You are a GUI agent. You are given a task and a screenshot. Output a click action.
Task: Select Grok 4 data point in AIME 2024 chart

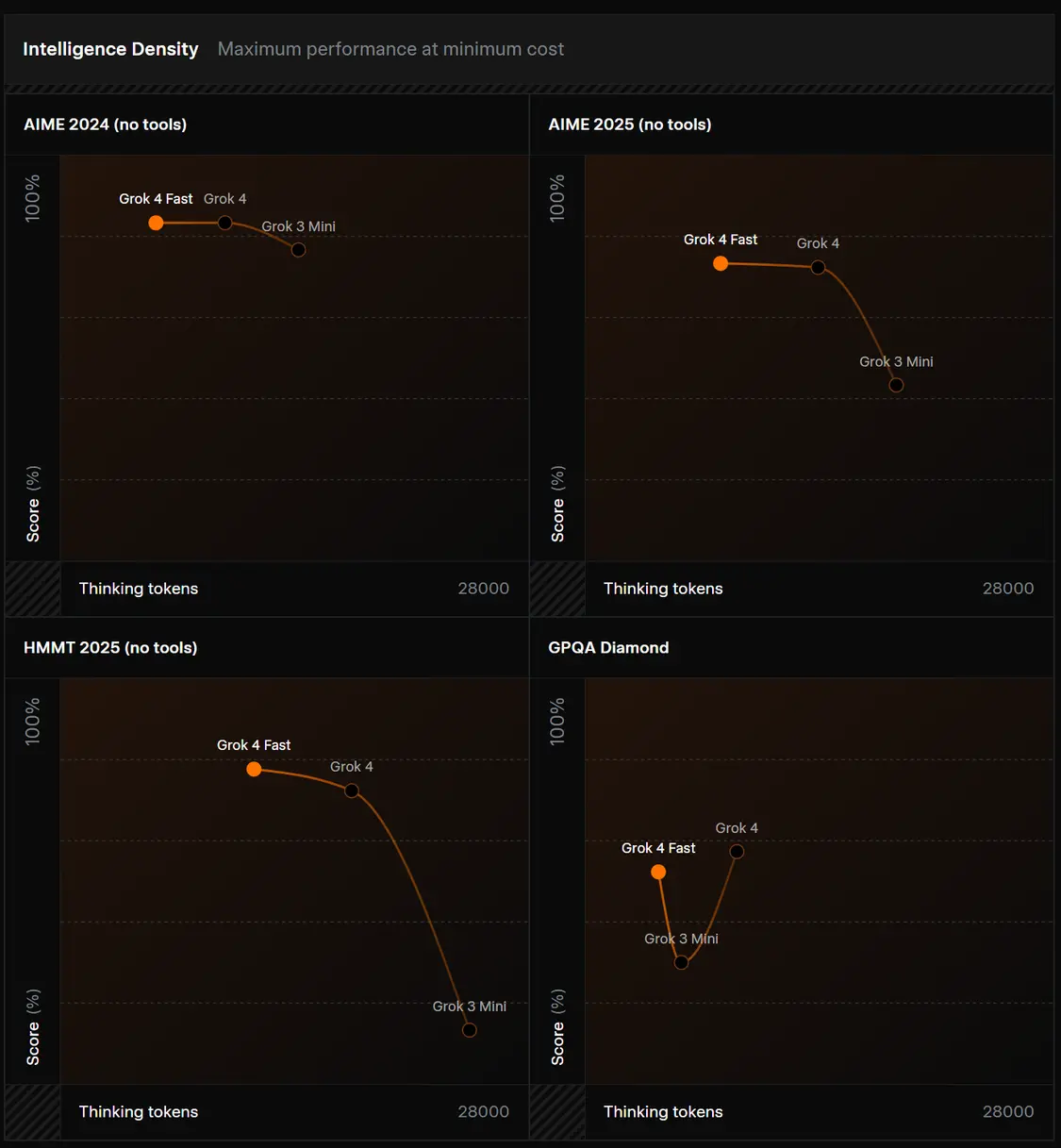pyautogui.click(x=225, y=223)
